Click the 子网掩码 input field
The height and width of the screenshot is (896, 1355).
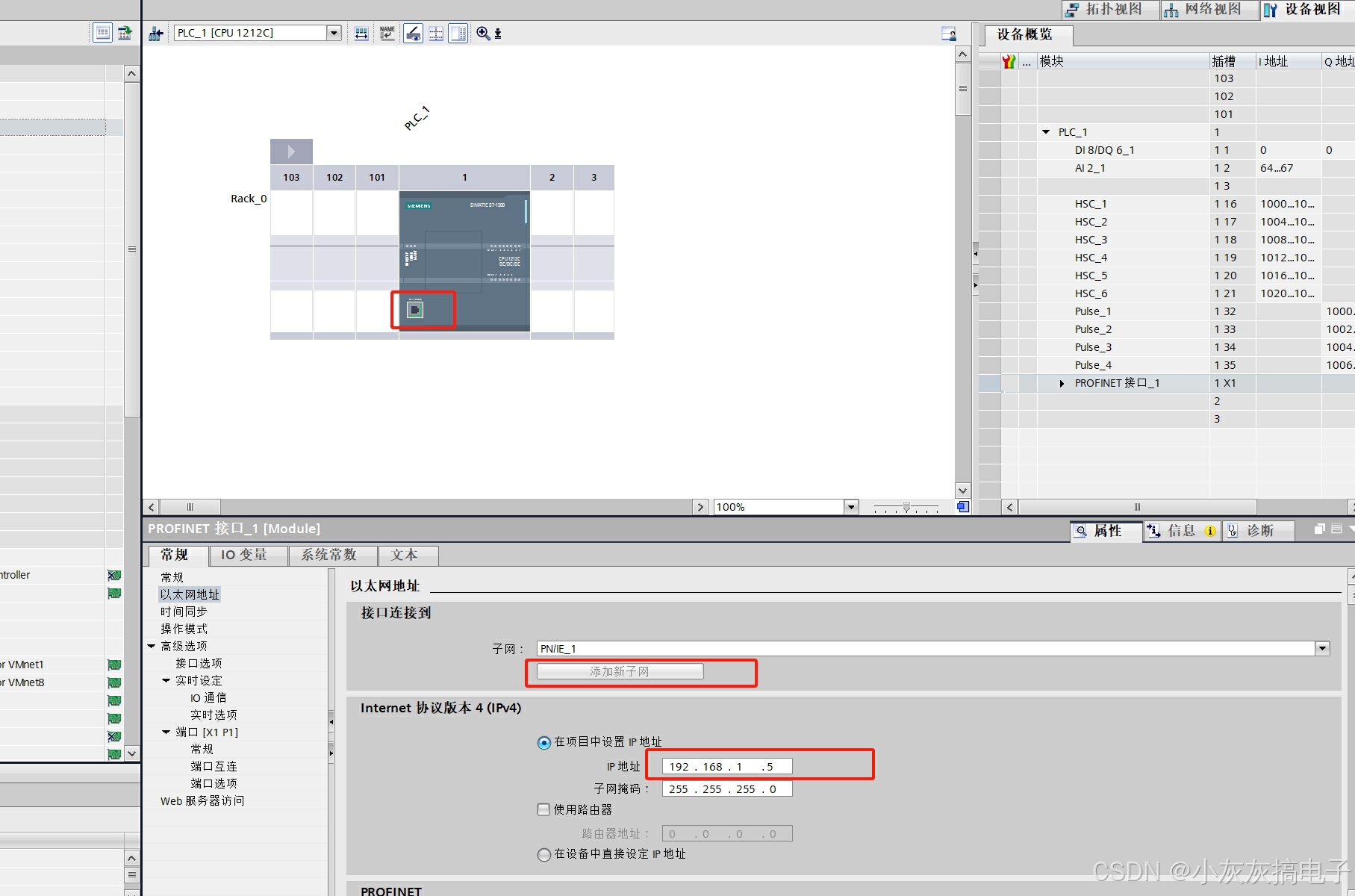727,789
